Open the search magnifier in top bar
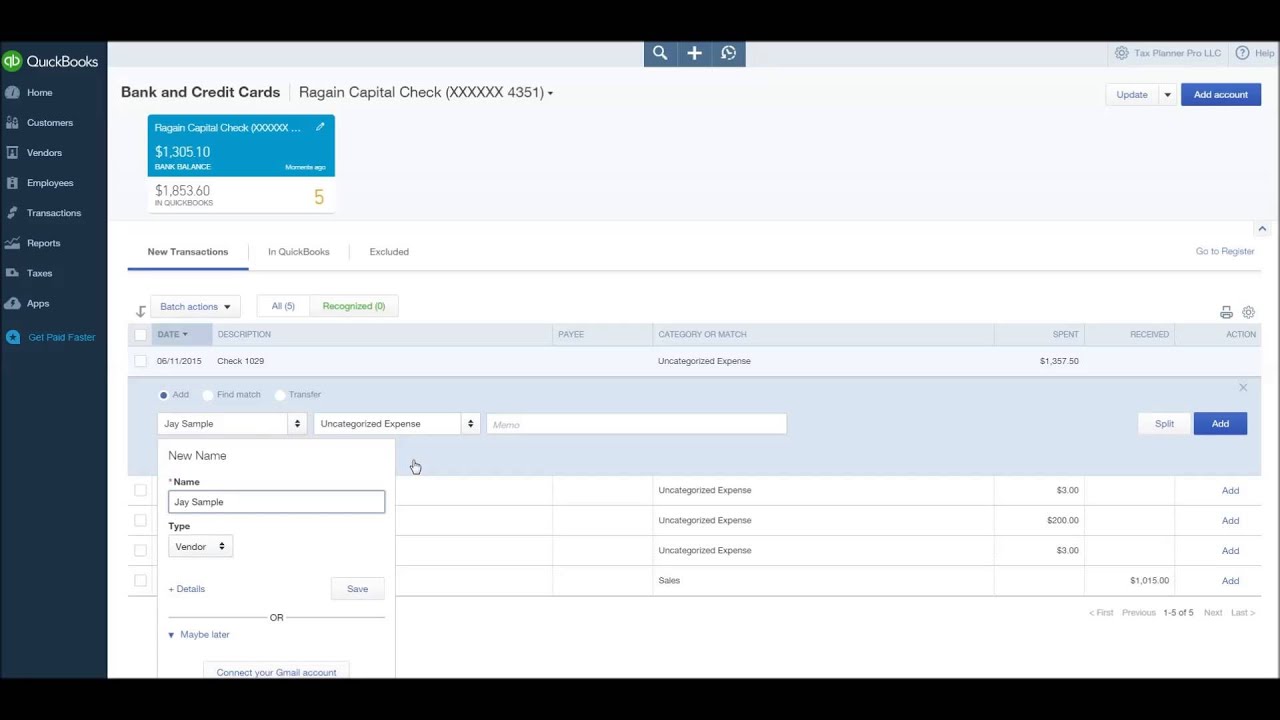1280x720 pixels. point(660,53)
